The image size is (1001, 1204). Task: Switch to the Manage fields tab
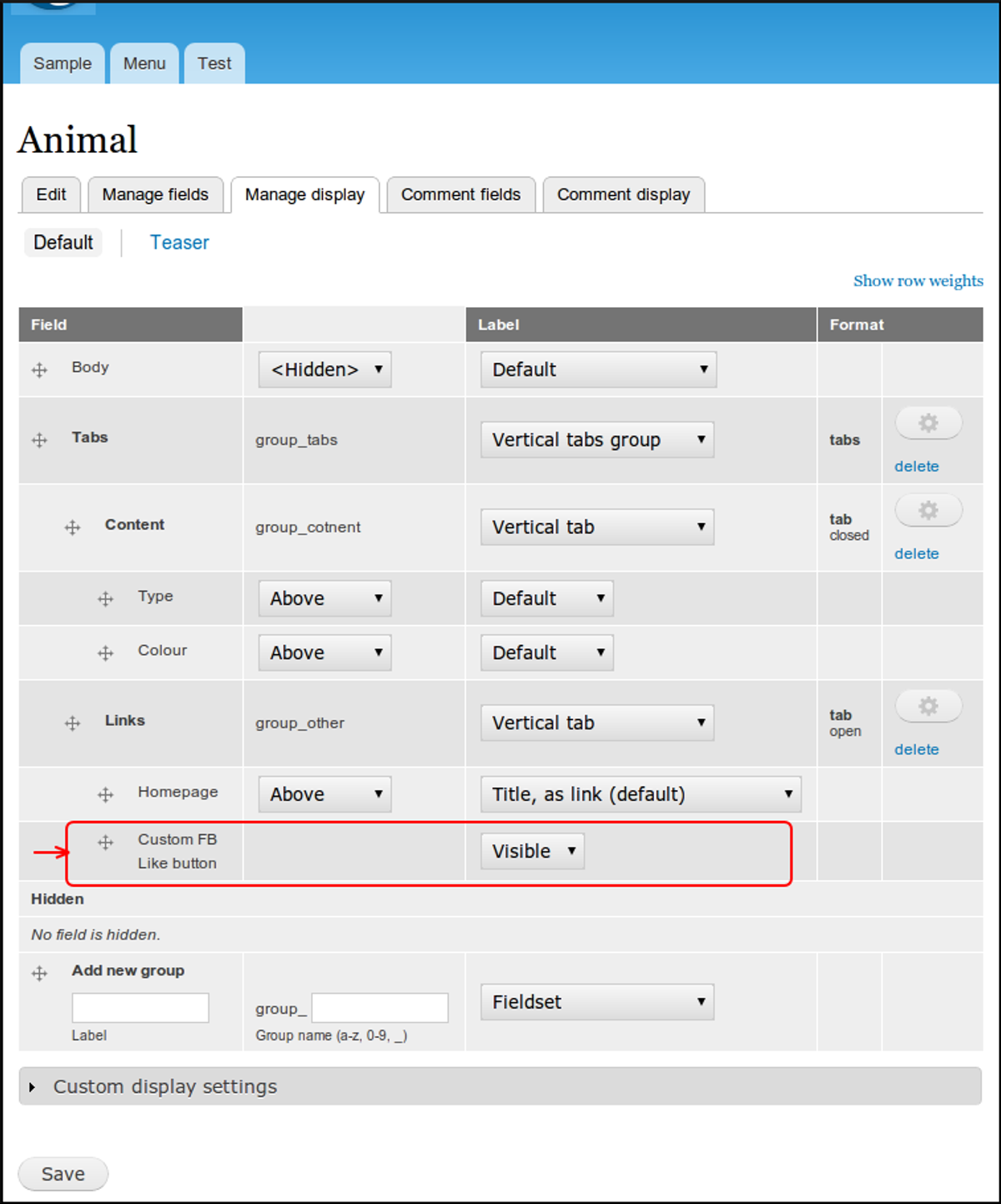155,194
